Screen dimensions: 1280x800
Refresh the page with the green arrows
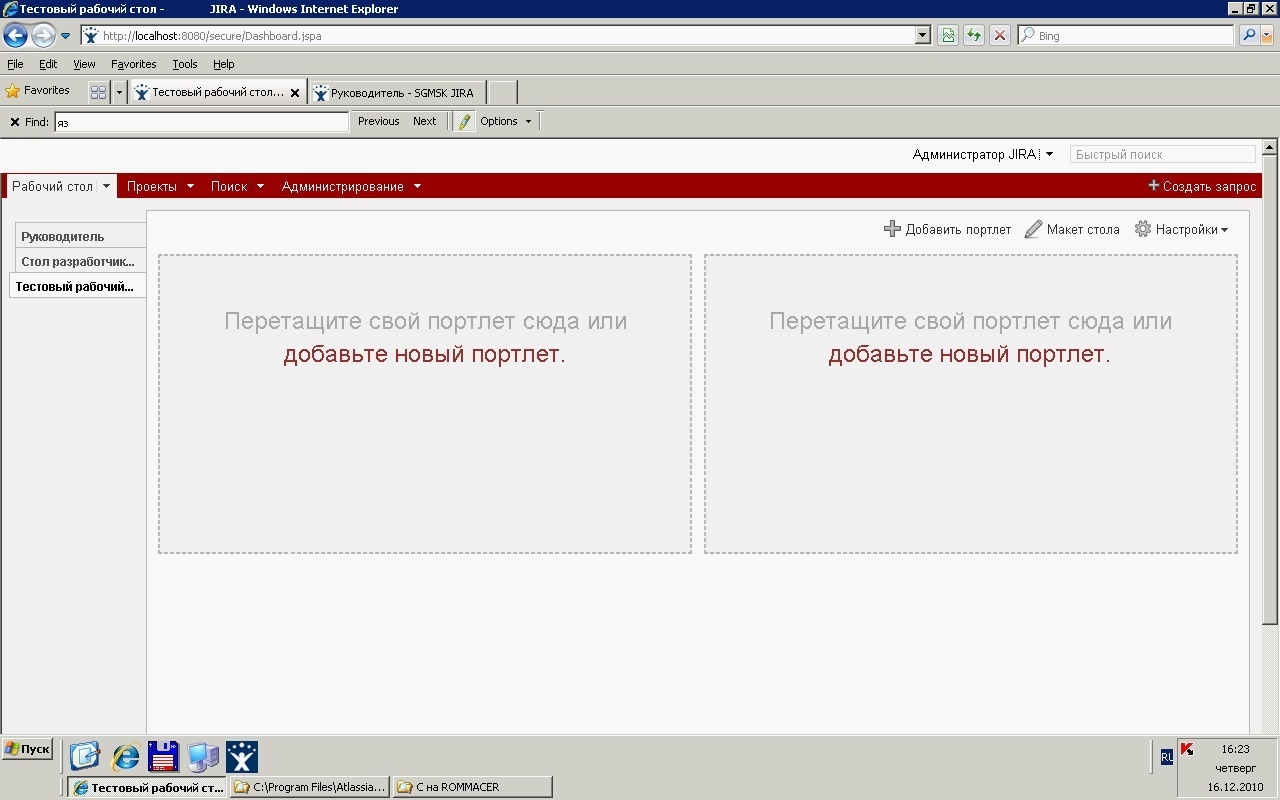pos(973,36)
